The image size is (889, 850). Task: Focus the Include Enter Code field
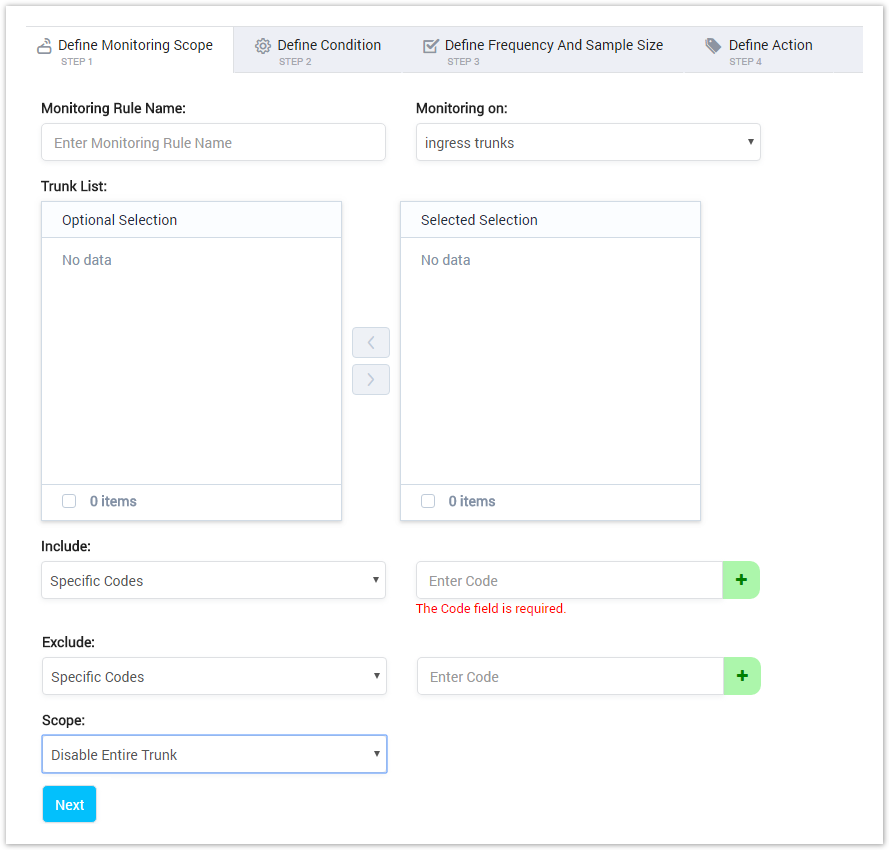(569, 580)
